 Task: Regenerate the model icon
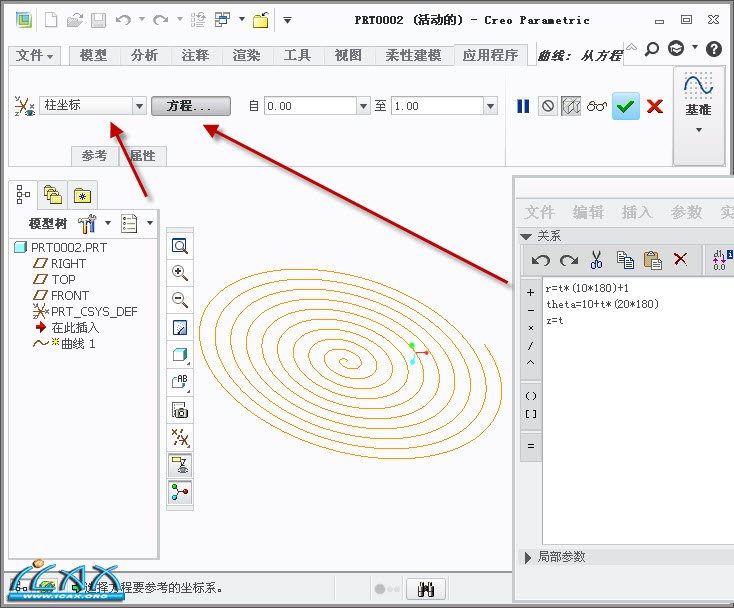[x=198, y=20]
